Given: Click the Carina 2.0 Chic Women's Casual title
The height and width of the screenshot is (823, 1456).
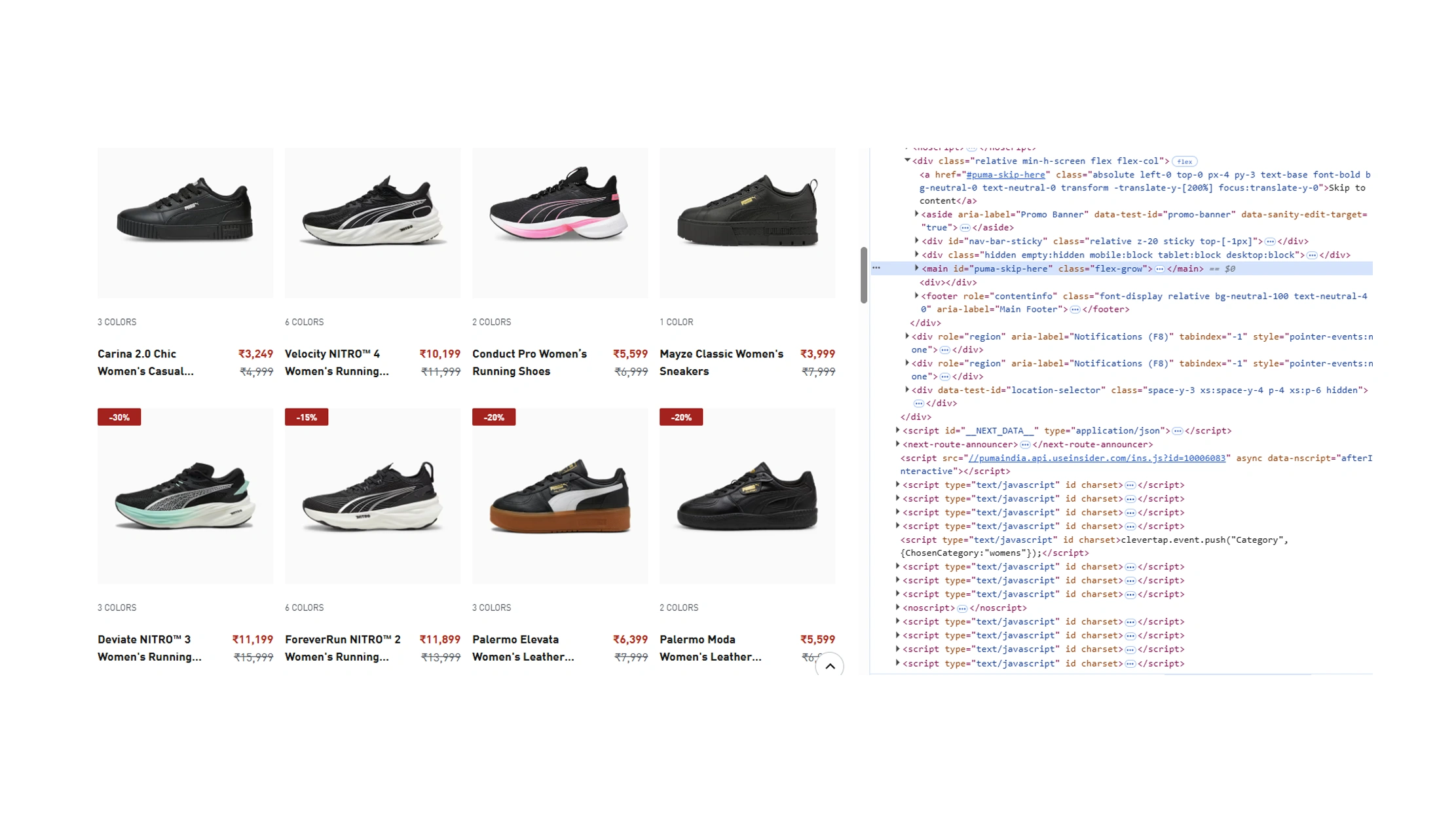Looking at the screenshot, I should coord(145,362).
